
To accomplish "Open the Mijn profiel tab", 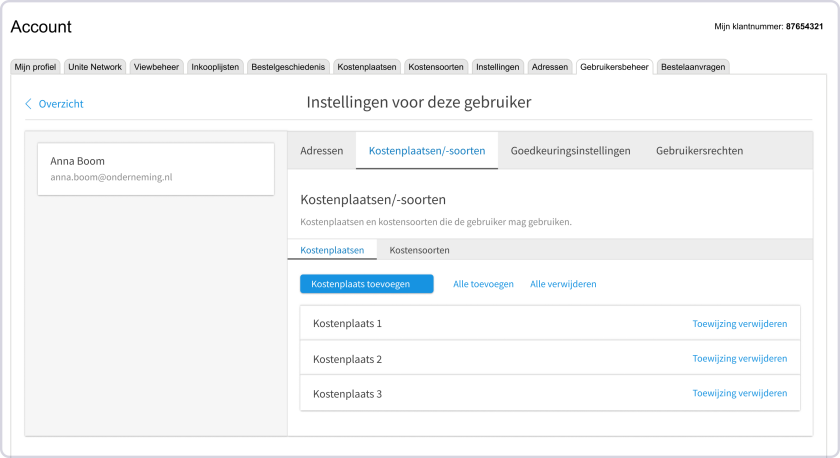I will (x=35, y=67).
